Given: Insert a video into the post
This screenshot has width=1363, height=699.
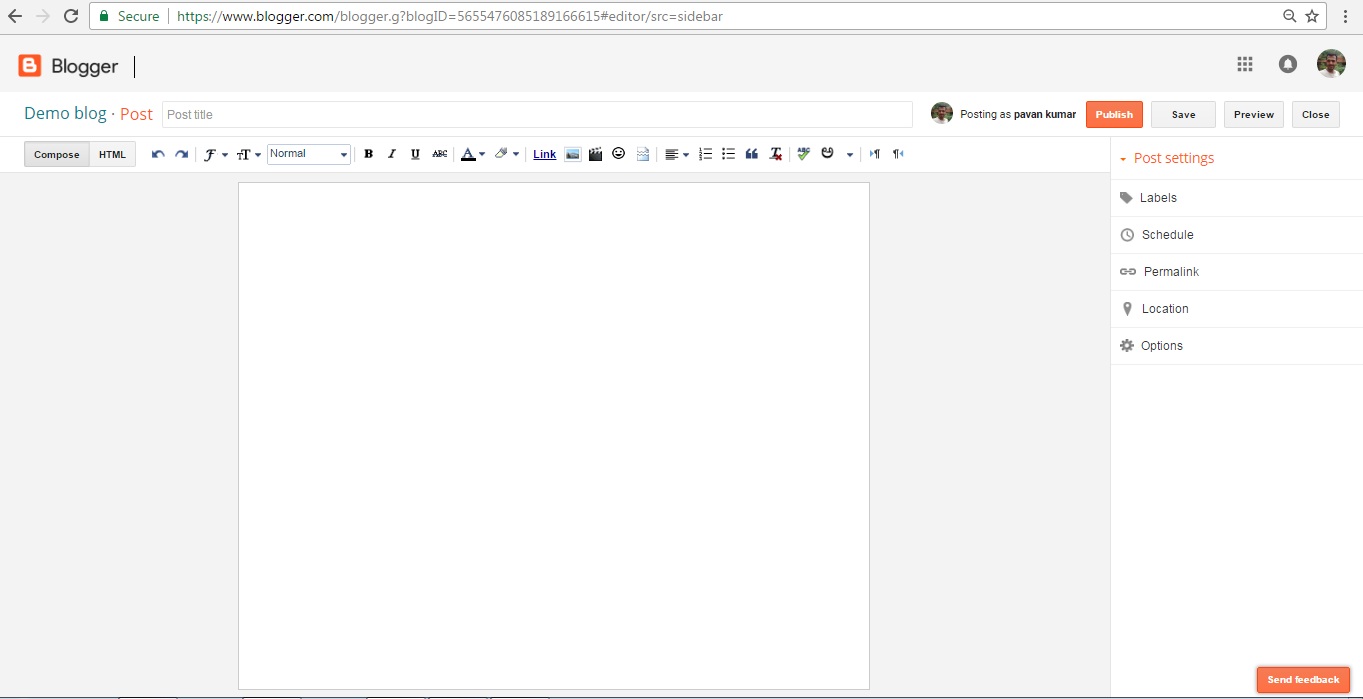Looking at the screenshot, I should pyautogui.click(x=596, y=154).
